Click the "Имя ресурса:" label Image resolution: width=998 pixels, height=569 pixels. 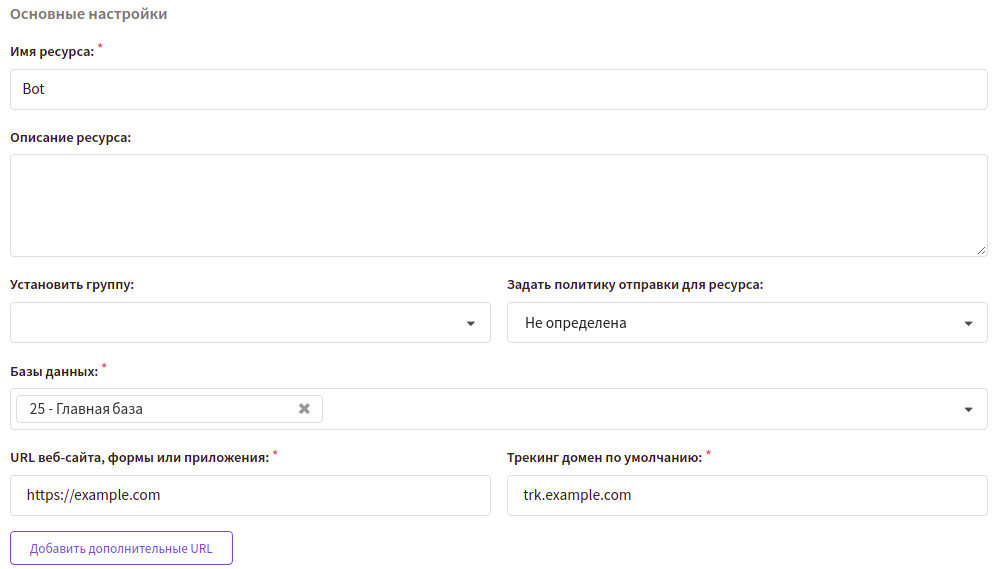pyautogui.click(x=52, y=52)
